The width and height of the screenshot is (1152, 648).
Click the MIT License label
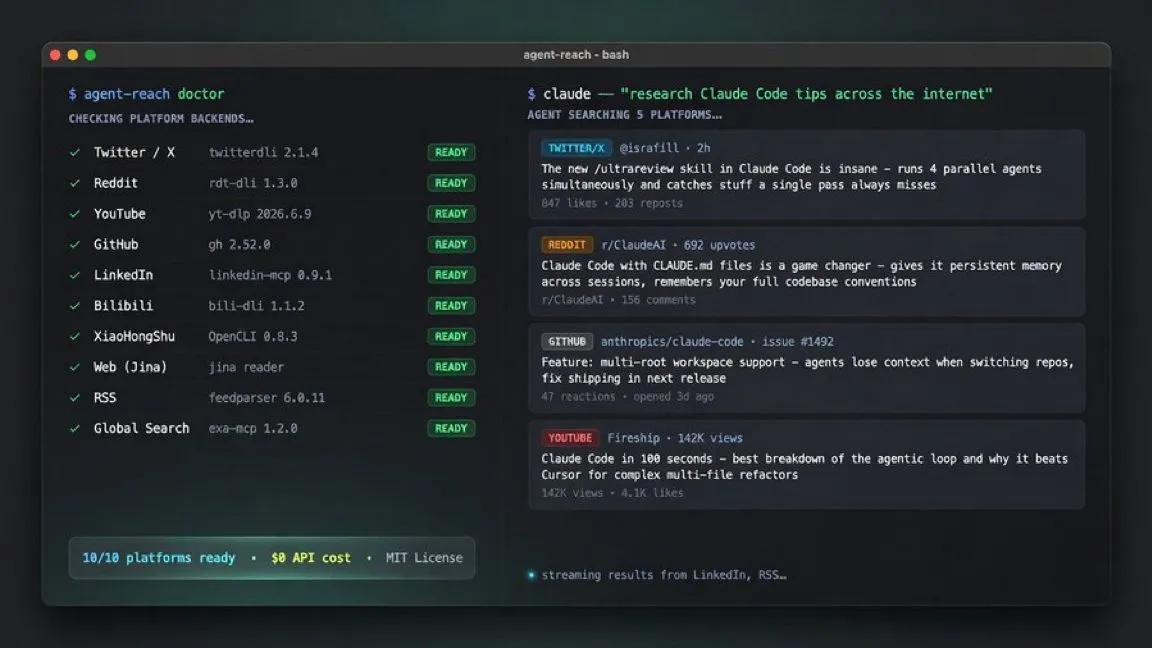(424, 558)
